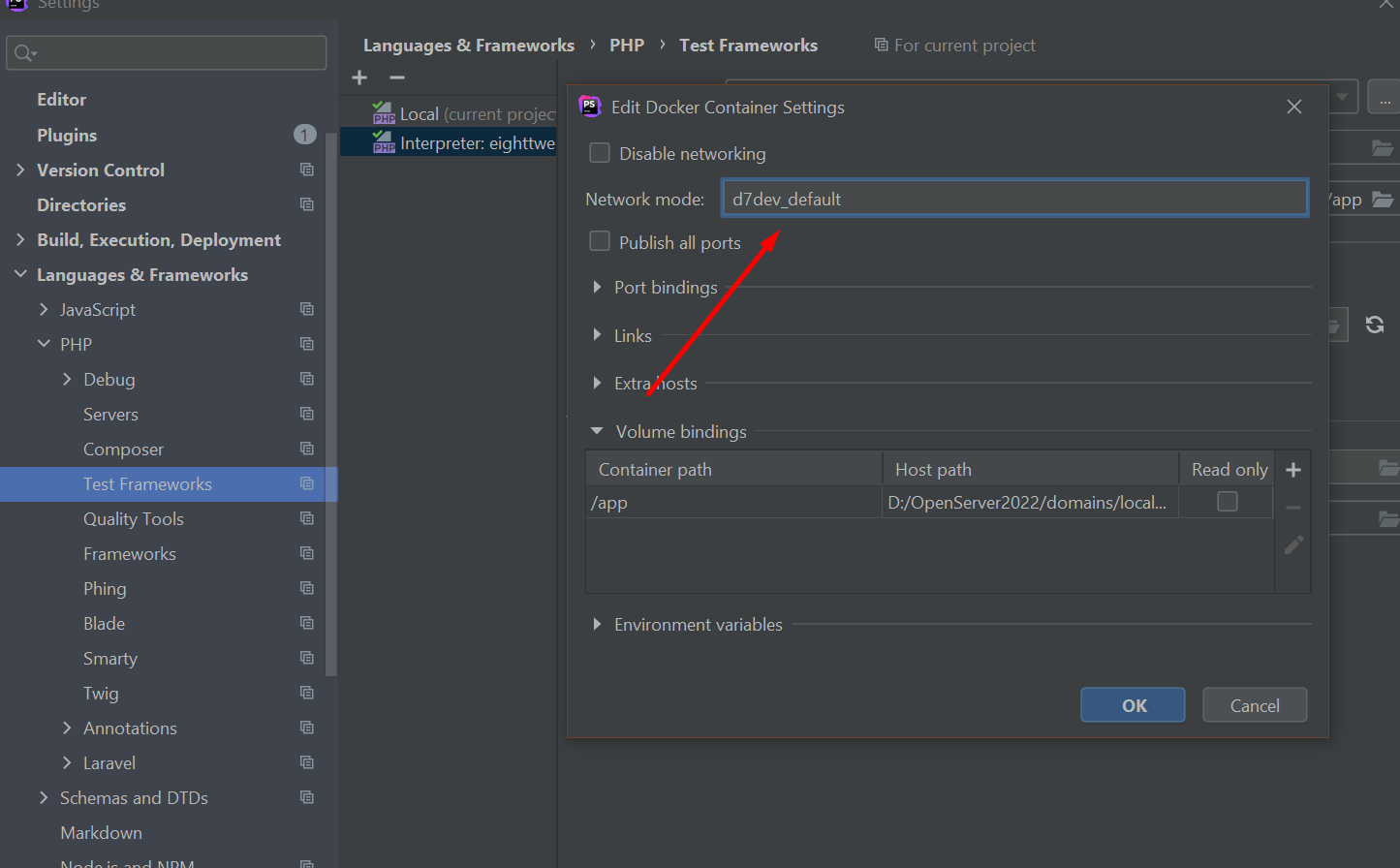Click the refresh icon in Settings window
This screenshot has height=868, width=1400.
click(x=1375, y=325)
